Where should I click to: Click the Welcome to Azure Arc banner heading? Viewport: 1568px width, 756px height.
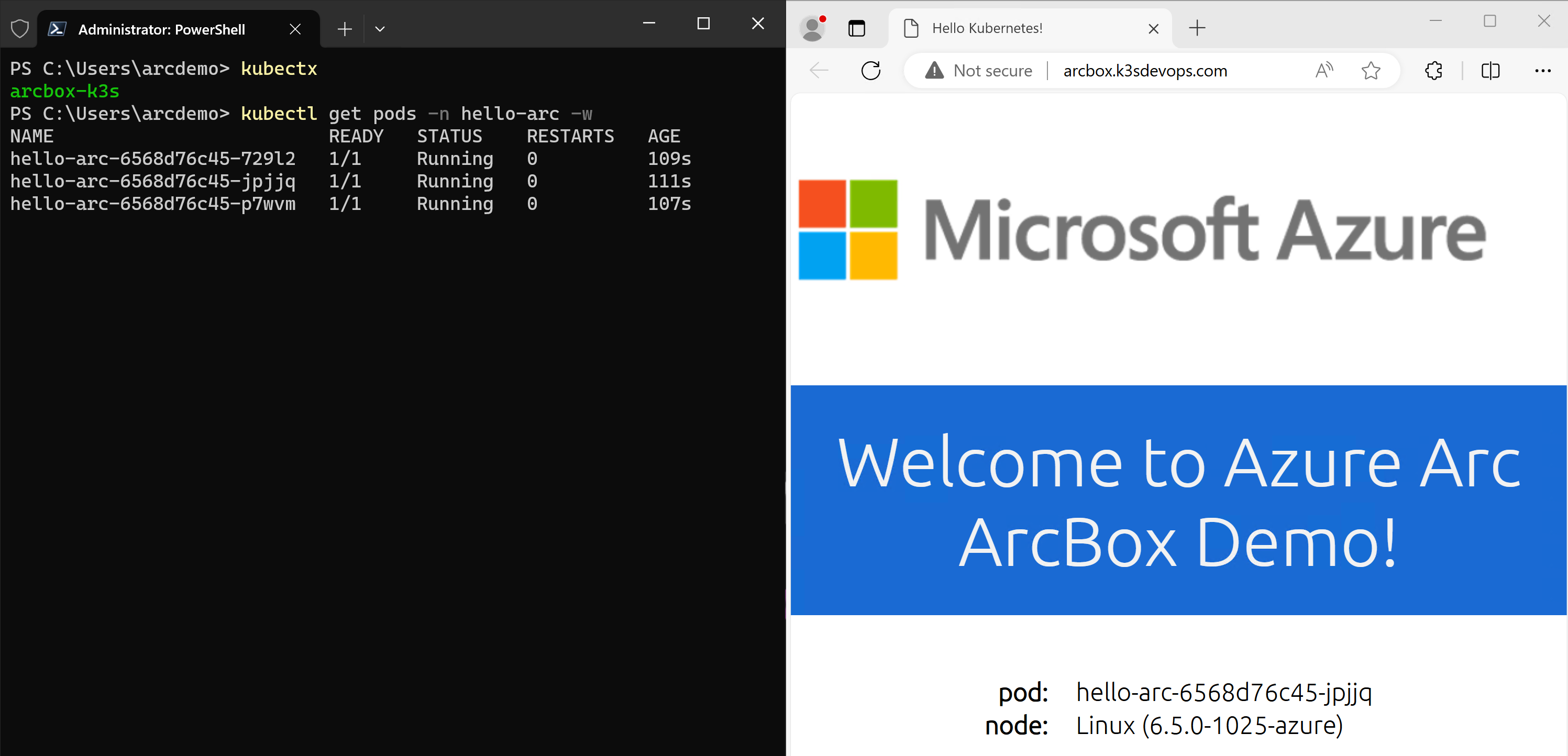pyautogui.click(x=1178, y=502)
